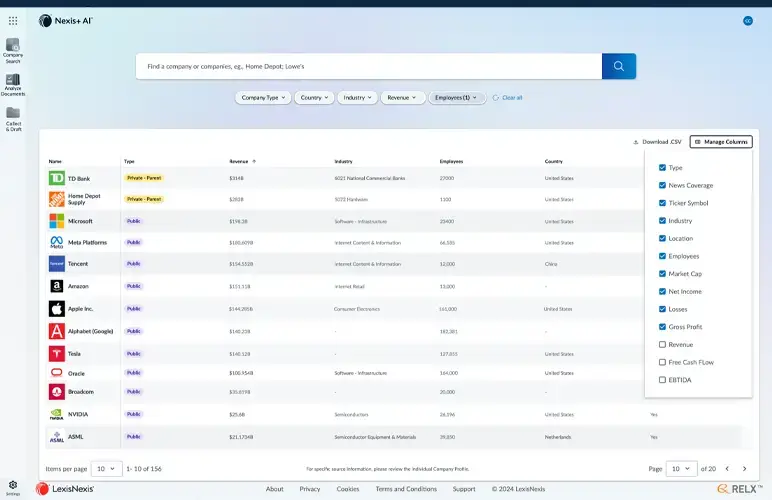
Task: Expand the Company Type filter dropdown
Action: [x=264, y=98]
